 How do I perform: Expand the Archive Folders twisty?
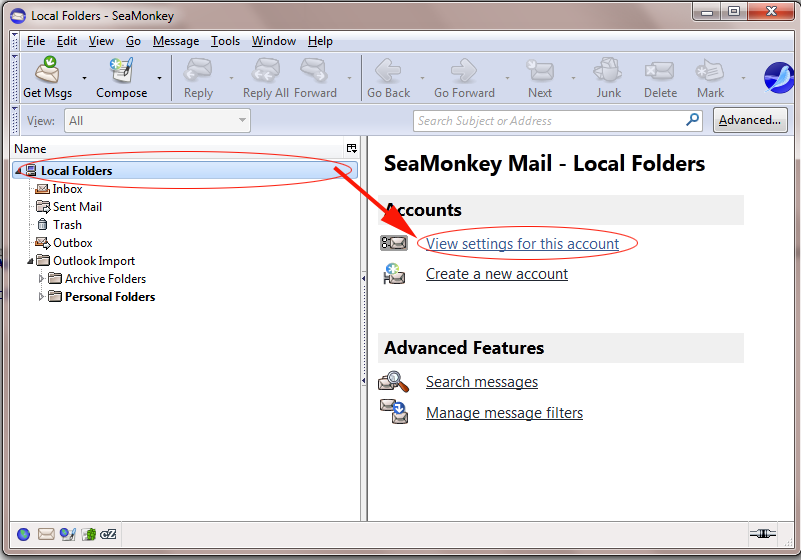pos(41,279)
